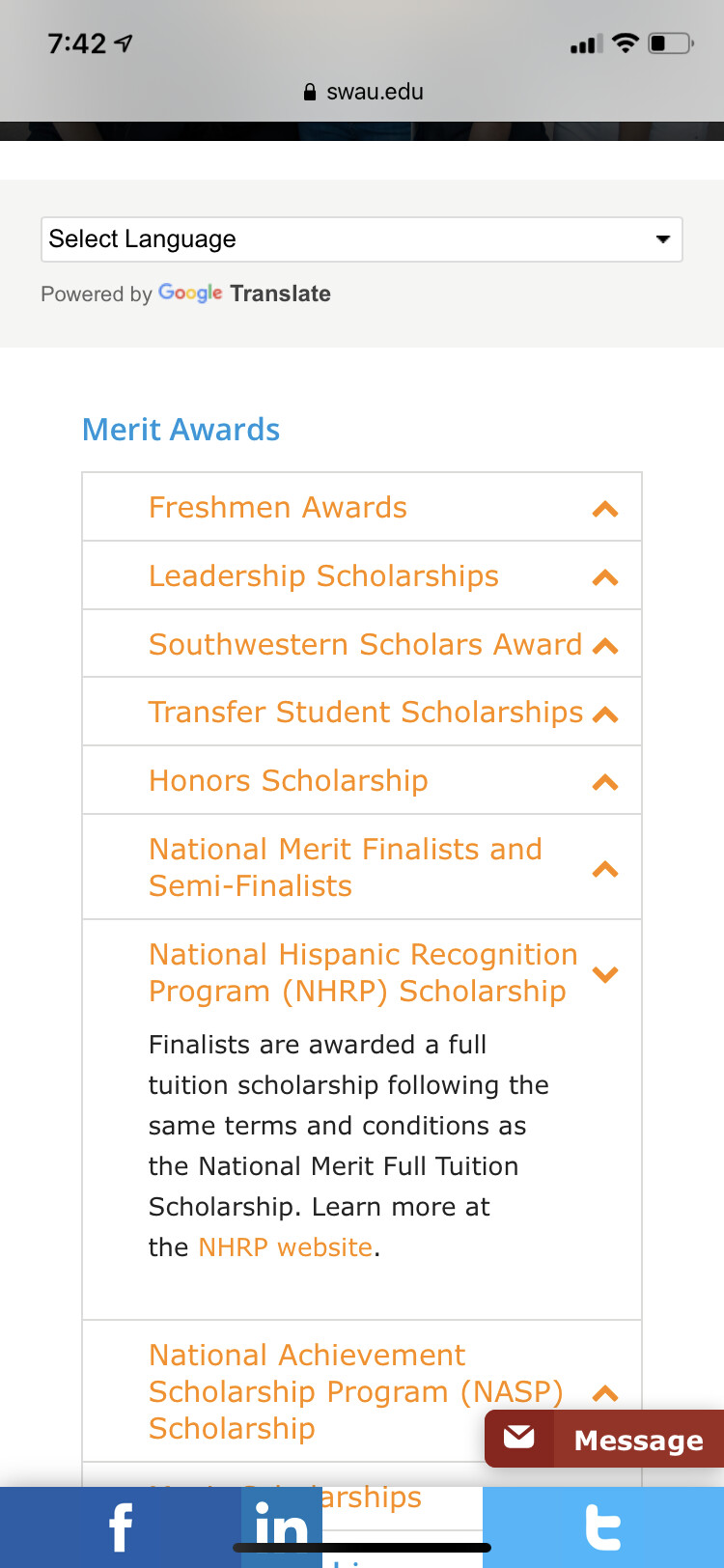Select the Freshmen Awards title
The height and width of the screenshot is (1568, 724).
pos(278,508)
